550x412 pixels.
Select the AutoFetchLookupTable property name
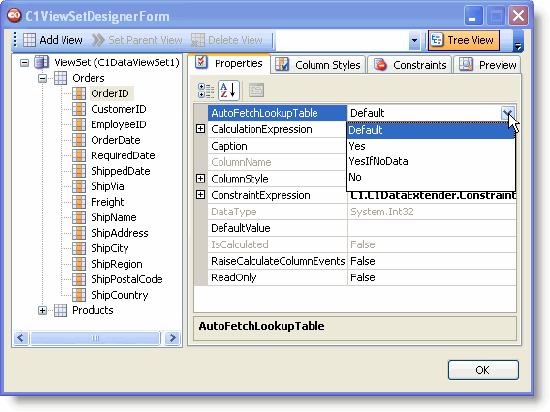click(277, 113)
